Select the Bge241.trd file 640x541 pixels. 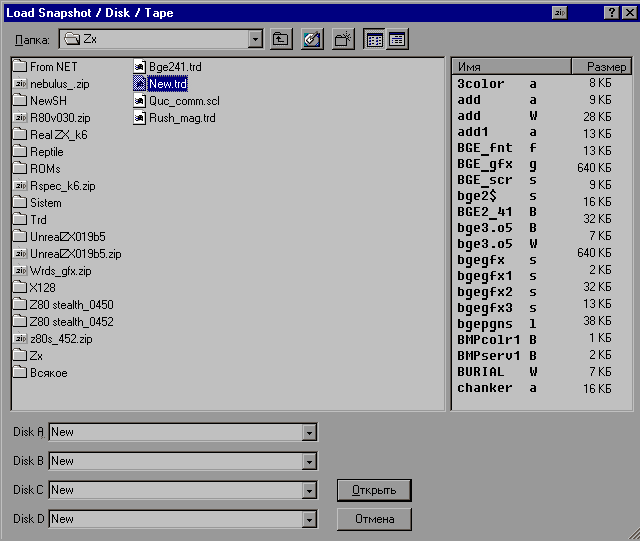(175, 67)
